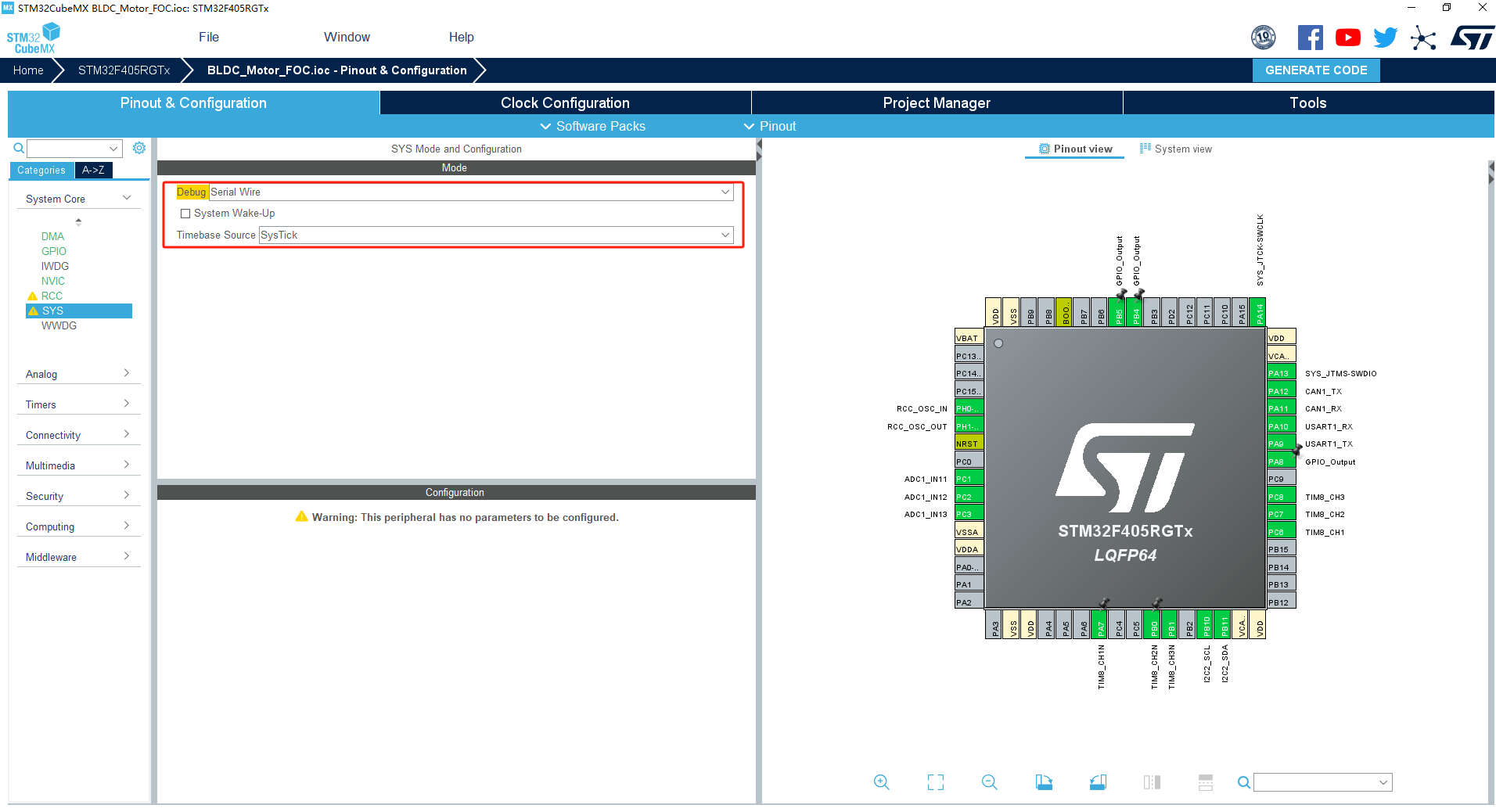Click the warning icon beside RCC

tap(33, 296)
